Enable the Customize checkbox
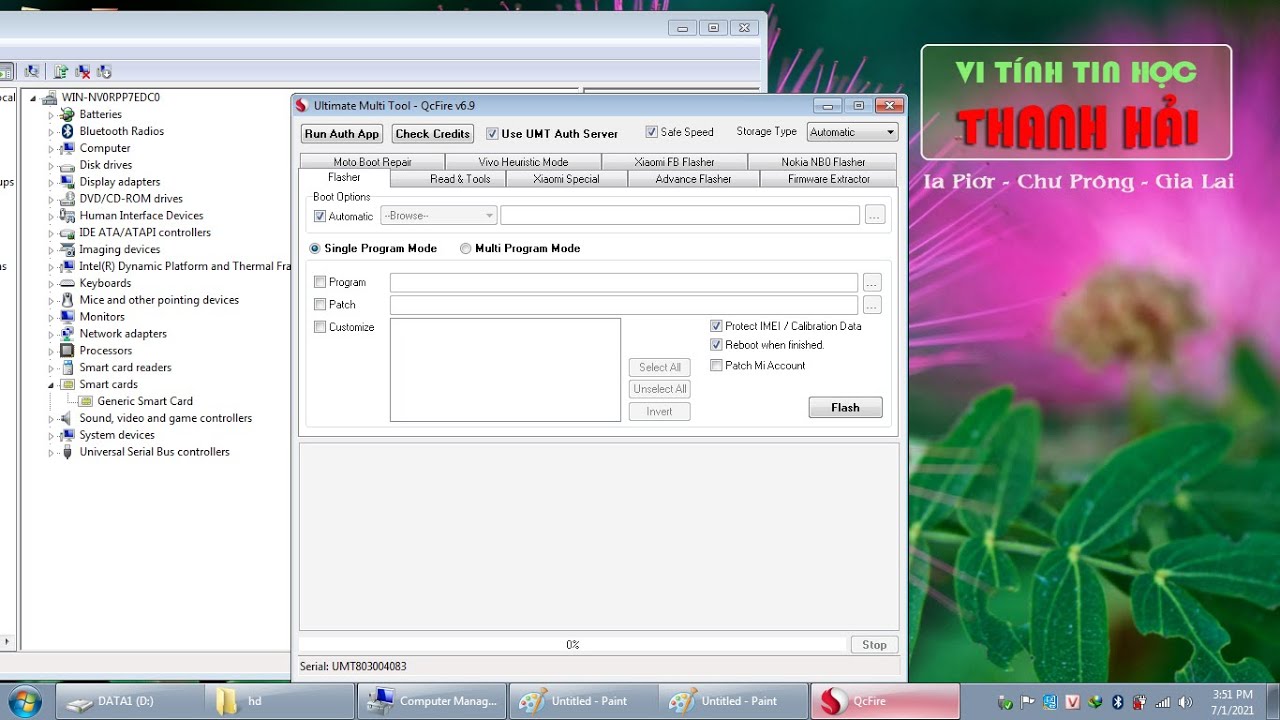This screenshot has width=1280, height=720. click(320, 327)
